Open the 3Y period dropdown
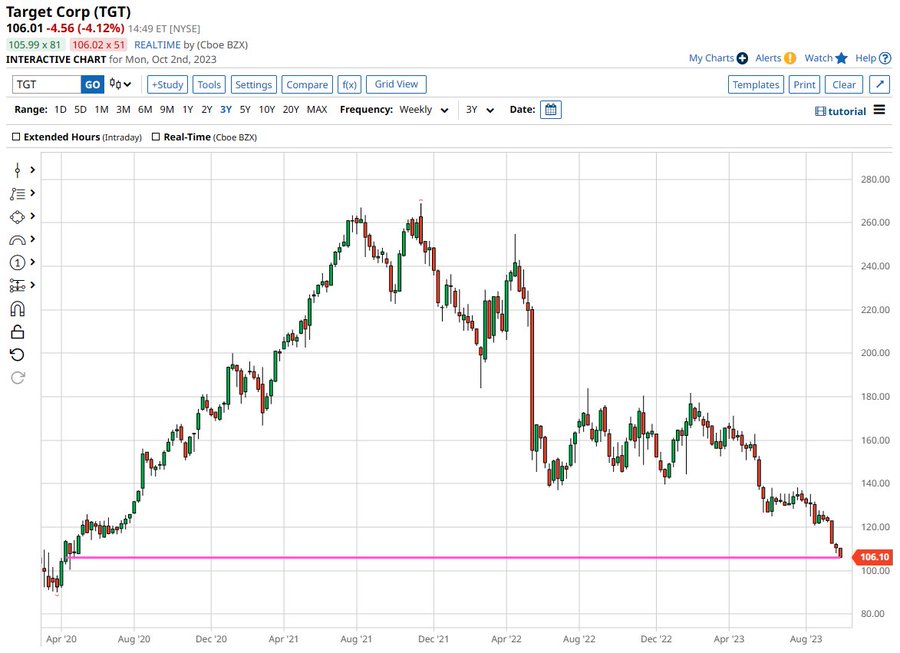900x653 pixels. (480, 110)
